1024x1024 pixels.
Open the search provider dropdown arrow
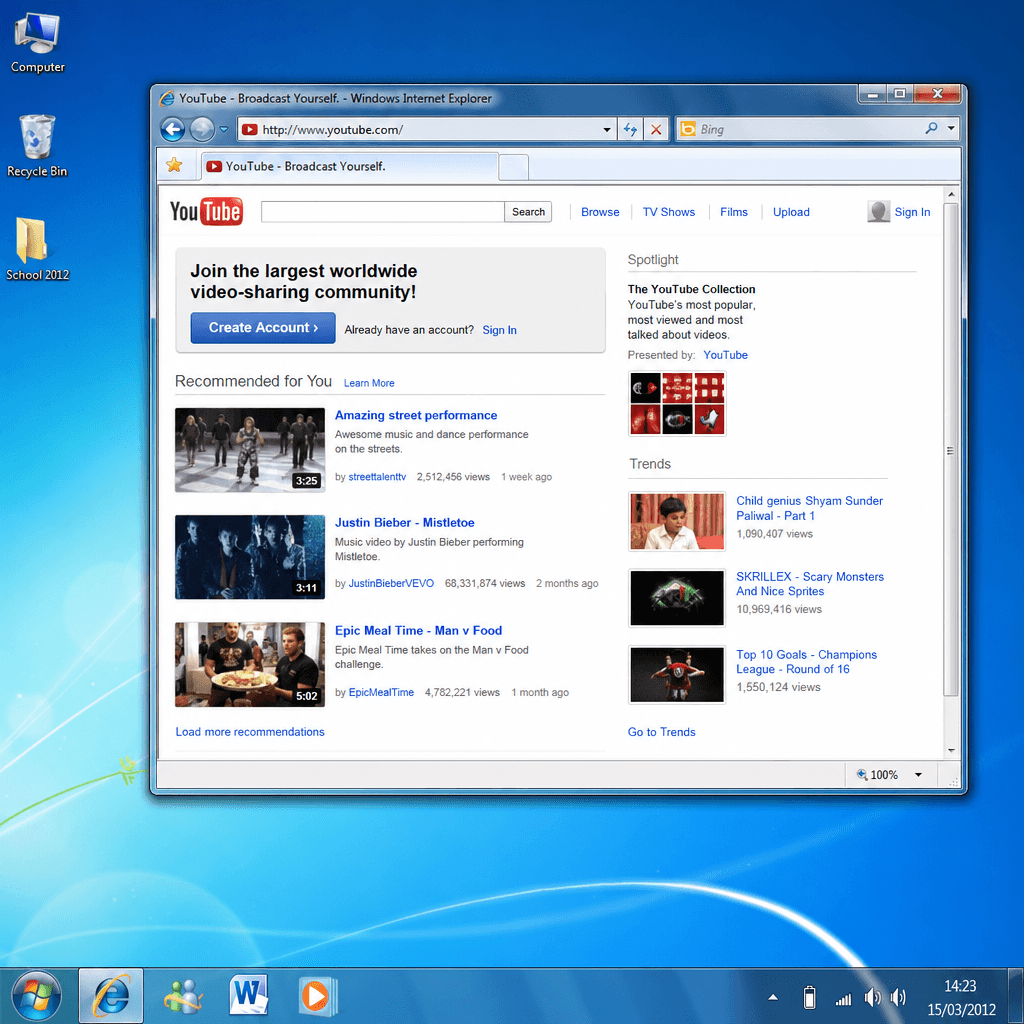(952, 129)
